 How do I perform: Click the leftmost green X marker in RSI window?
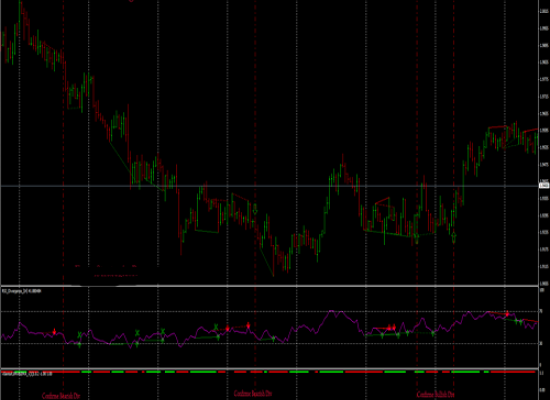pyautogui.click(x=80, y=334)
